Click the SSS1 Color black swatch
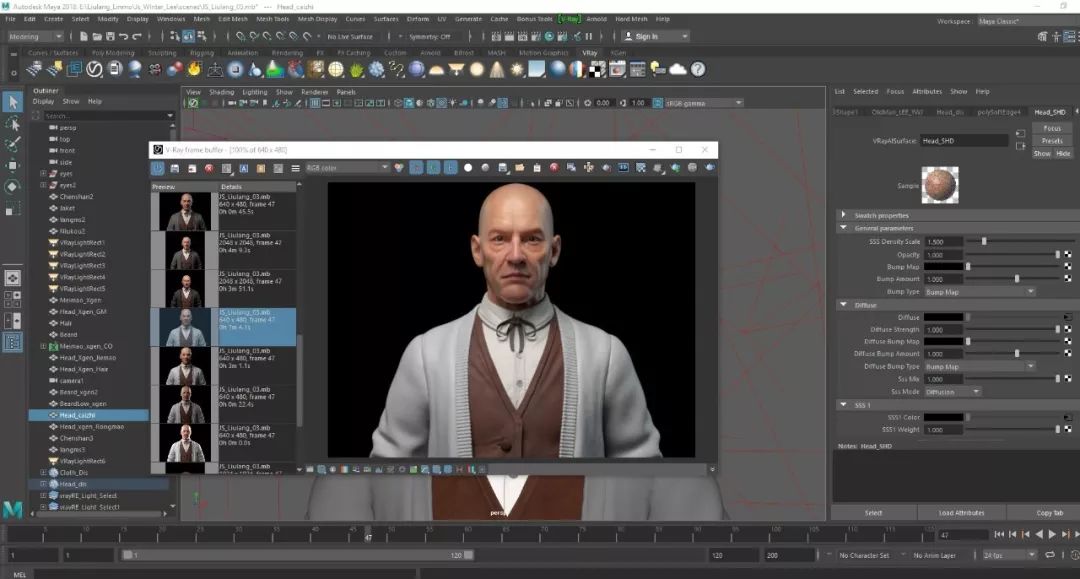 pos(943,417)
